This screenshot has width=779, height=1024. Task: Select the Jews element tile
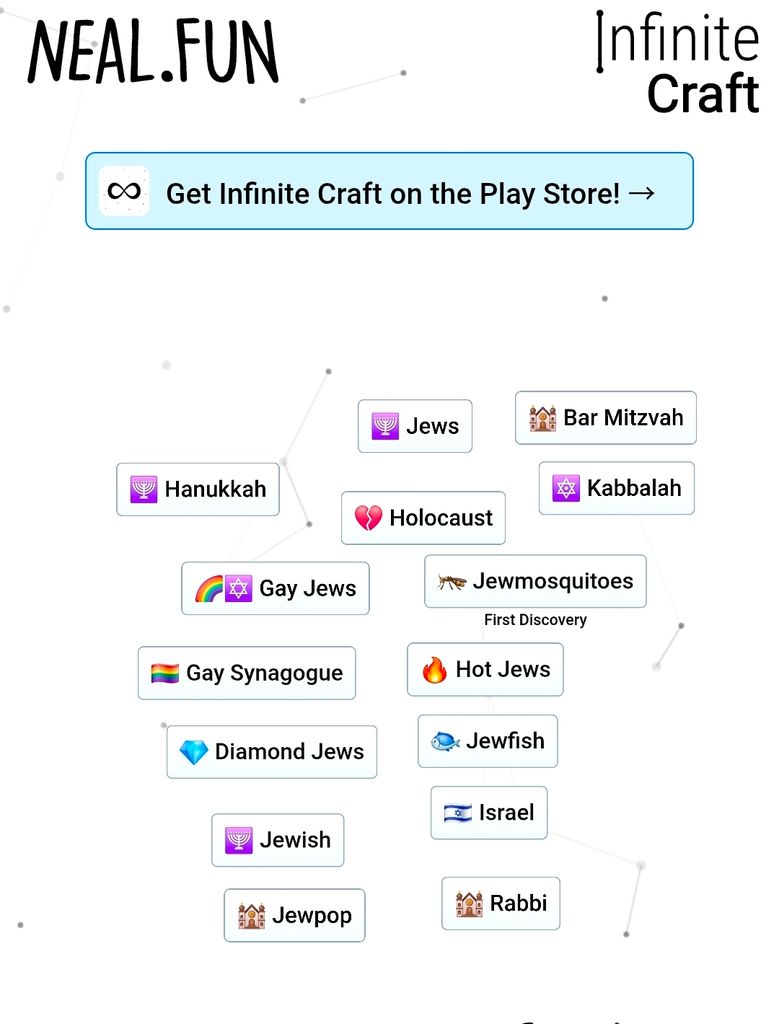coord(415,426)
